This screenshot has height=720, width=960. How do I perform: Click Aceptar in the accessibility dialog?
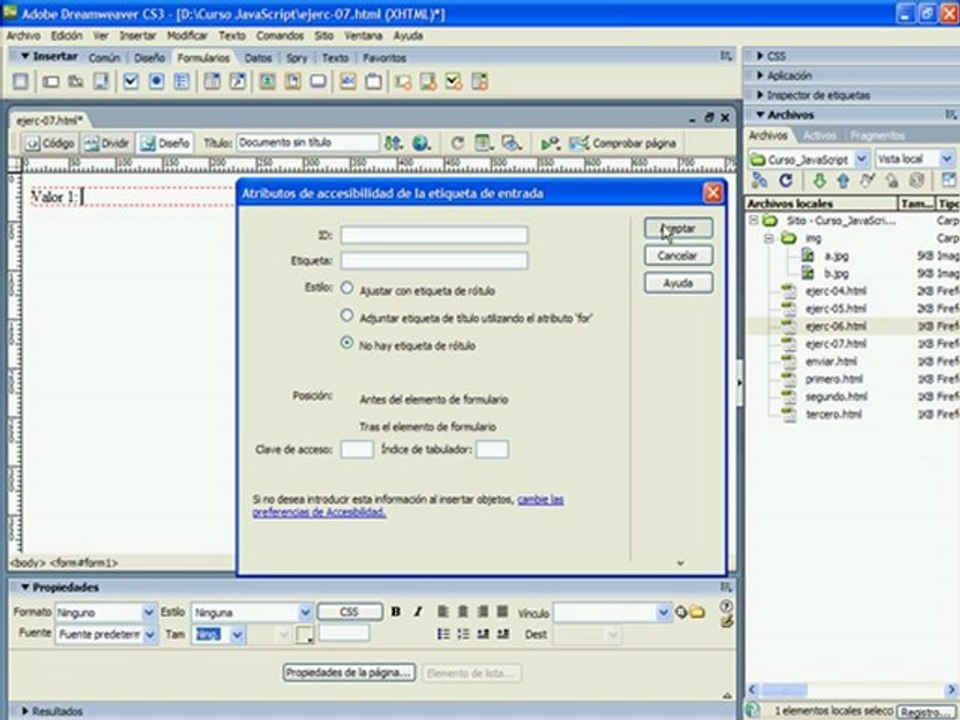pyautogui.click(x=678, y=228)
